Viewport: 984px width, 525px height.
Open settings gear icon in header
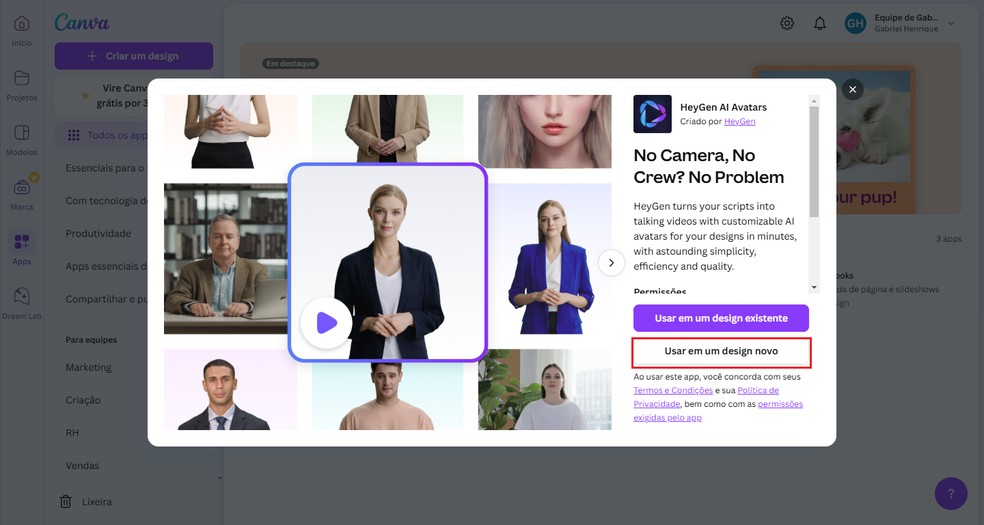pos(787,23)
